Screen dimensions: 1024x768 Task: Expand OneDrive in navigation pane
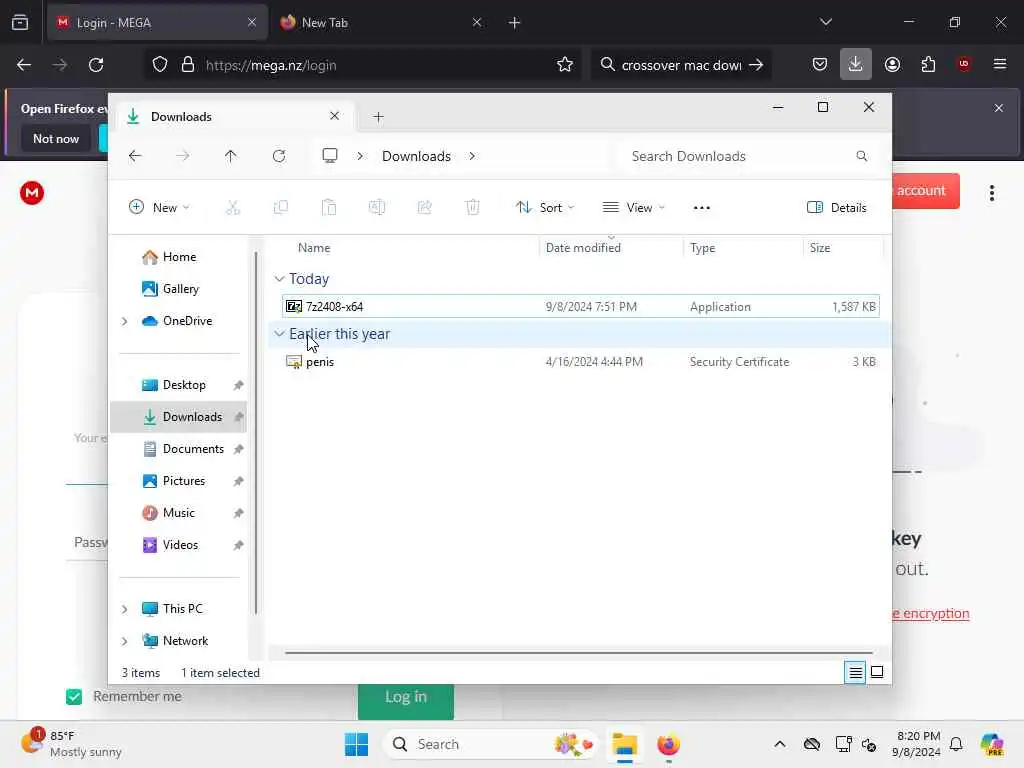coord(124,321)
